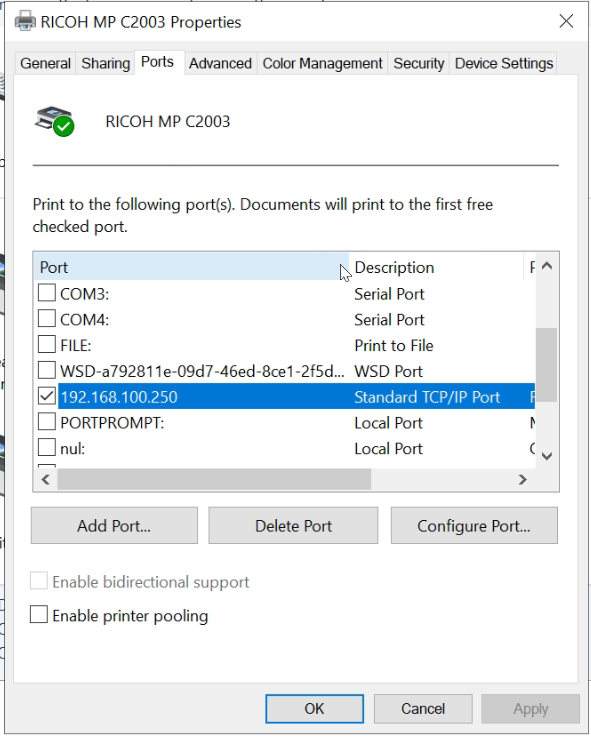Select the FILE: port name

(x=76, y=345)
